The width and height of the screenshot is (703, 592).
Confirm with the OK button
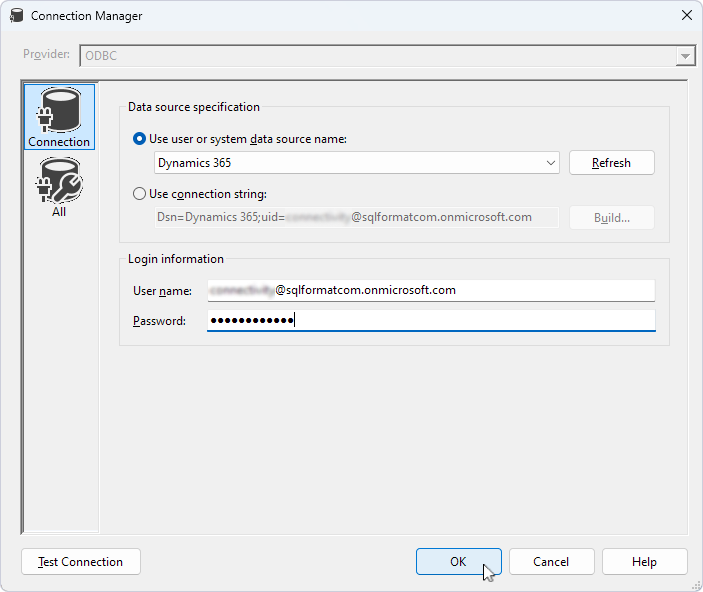[x=459, y=562]
